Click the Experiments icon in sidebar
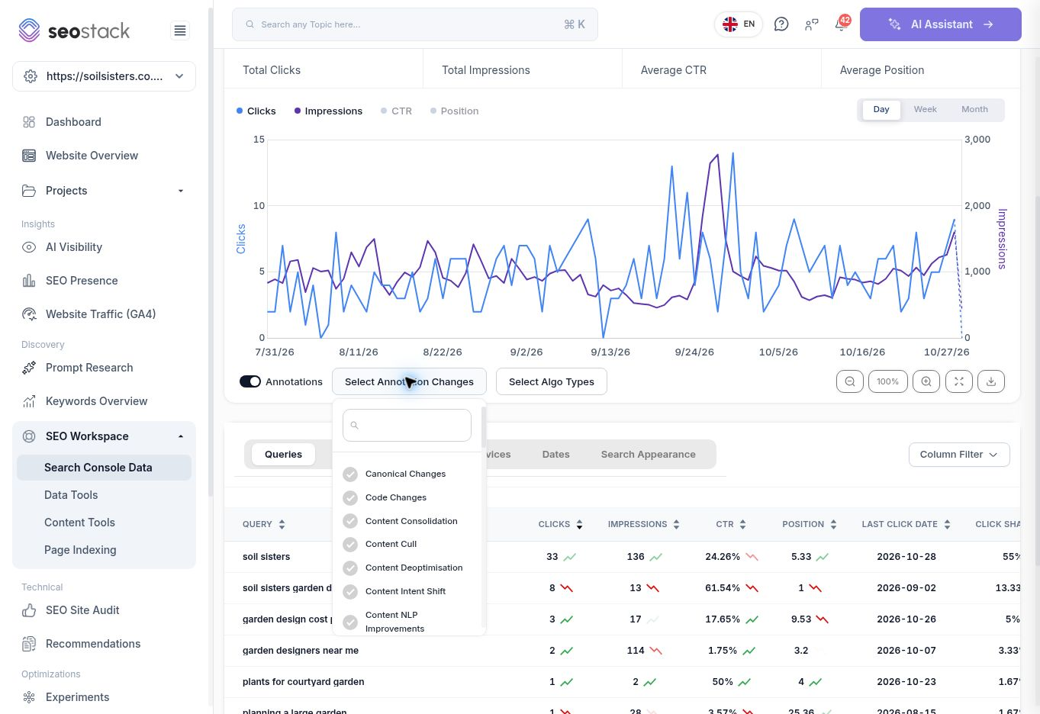 (x=29, y=697)
